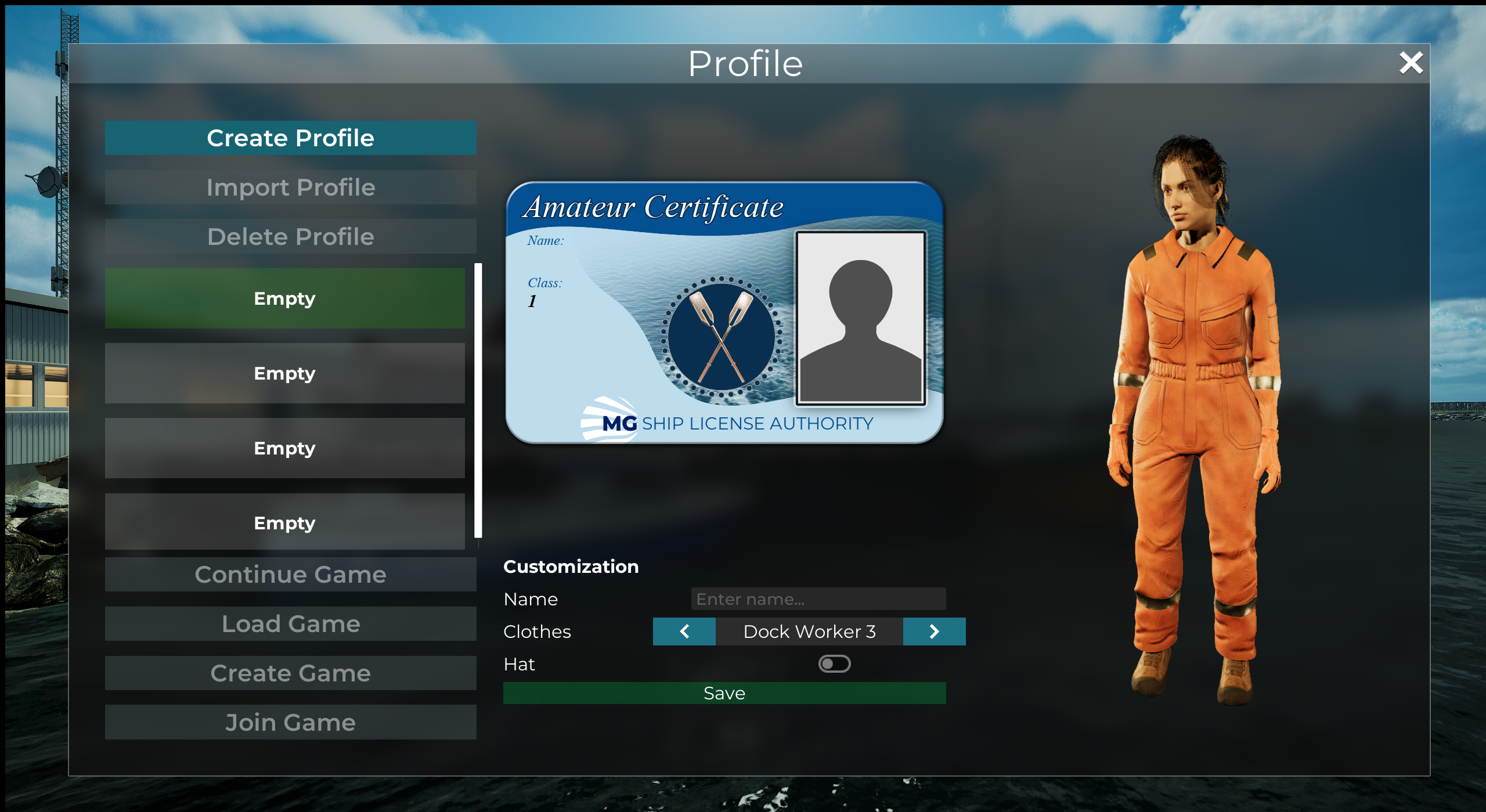Screen dimensions: 1486x812
Task: Click Delete Profile
Action: (x=290, y=237)
